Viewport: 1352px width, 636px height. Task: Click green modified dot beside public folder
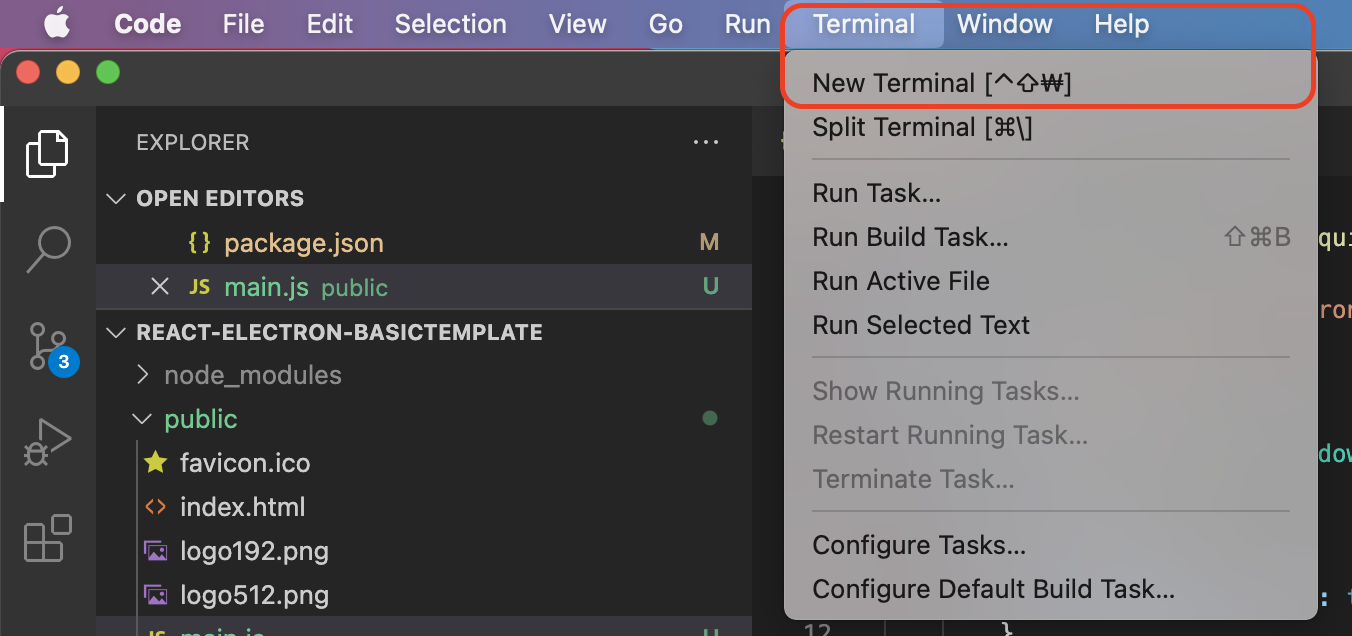click(710, 419)
